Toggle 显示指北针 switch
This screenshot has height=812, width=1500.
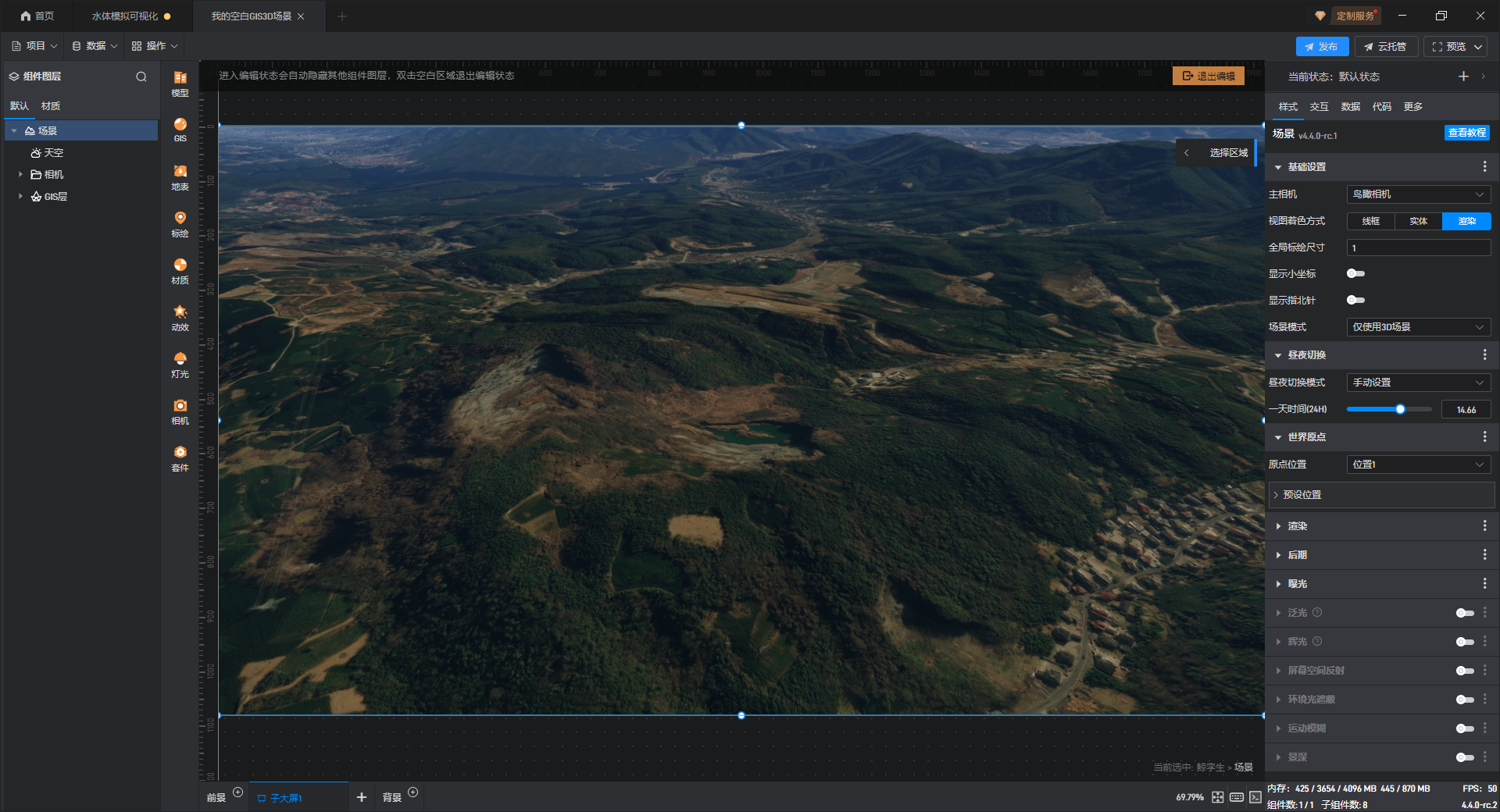click(1355, 301)
